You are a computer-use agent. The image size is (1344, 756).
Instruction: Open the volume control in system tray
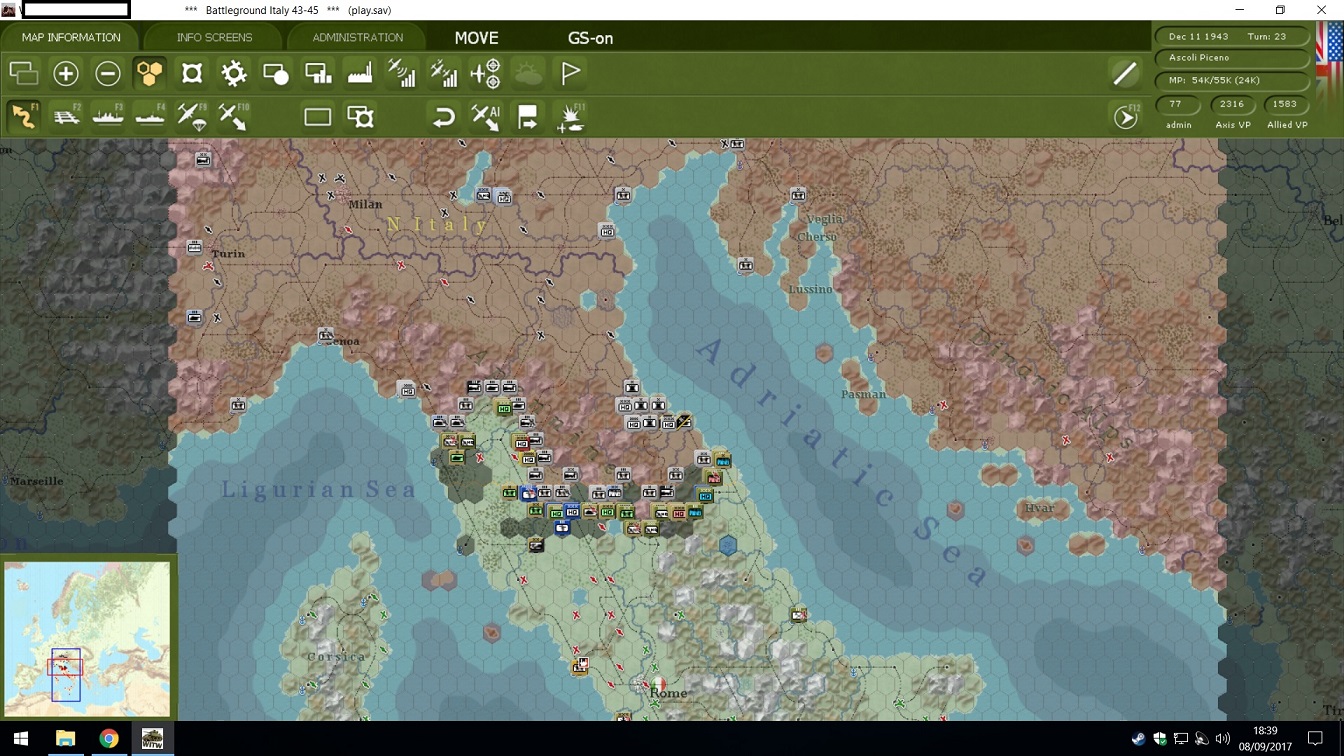pos(1222,740)
